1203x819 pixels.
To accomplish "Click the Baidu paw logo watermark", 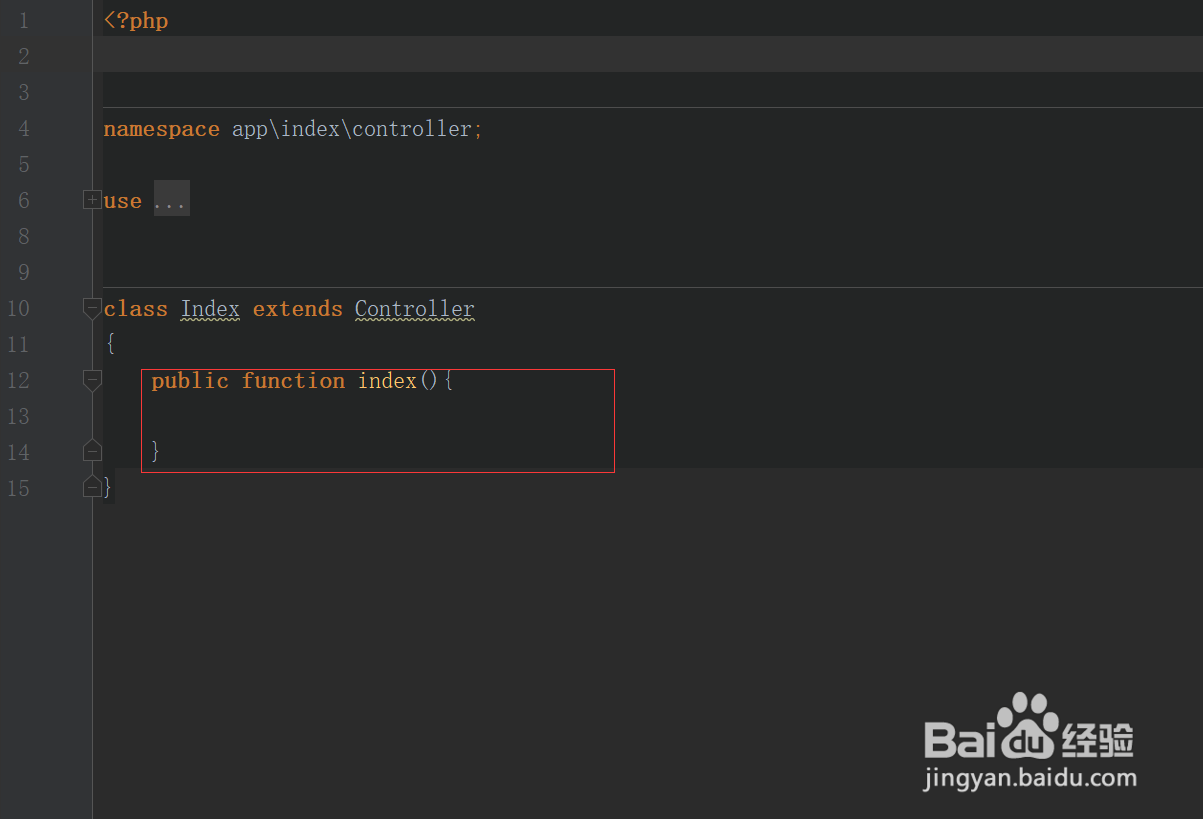I will point(1028,722).
